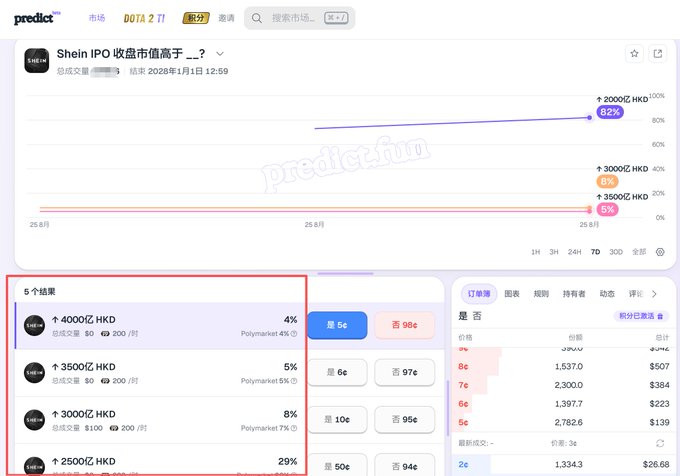Image resolution: width=680 pixels, height=476 pixels.
Task: Select the 24H chart range
Action: tap(574, 252)
